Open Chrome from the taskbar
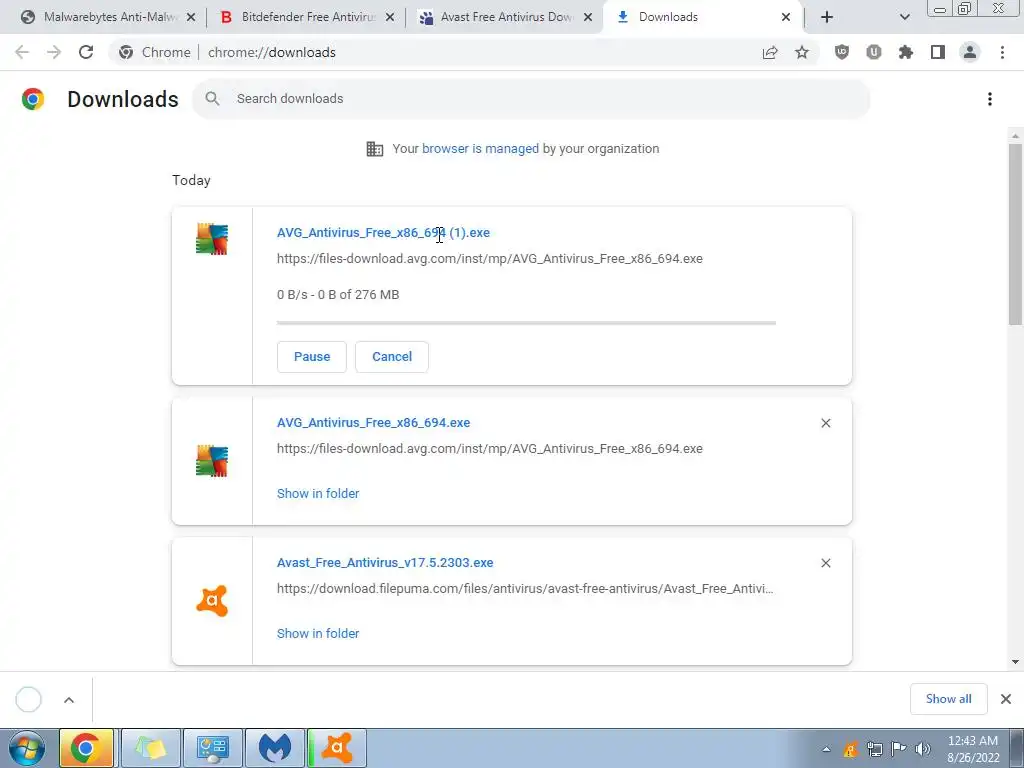 click(x=86, y=748)
